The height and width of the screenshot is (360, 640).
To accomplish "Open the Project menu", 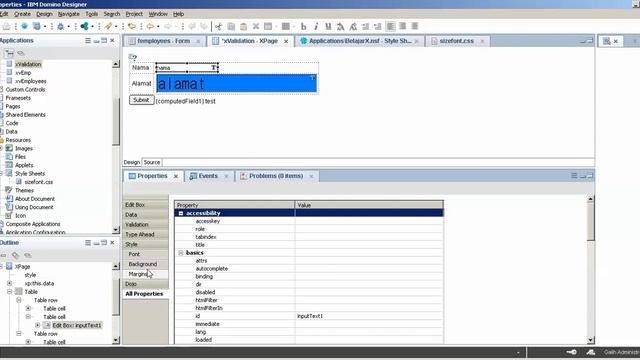I will tap(134, 14).
